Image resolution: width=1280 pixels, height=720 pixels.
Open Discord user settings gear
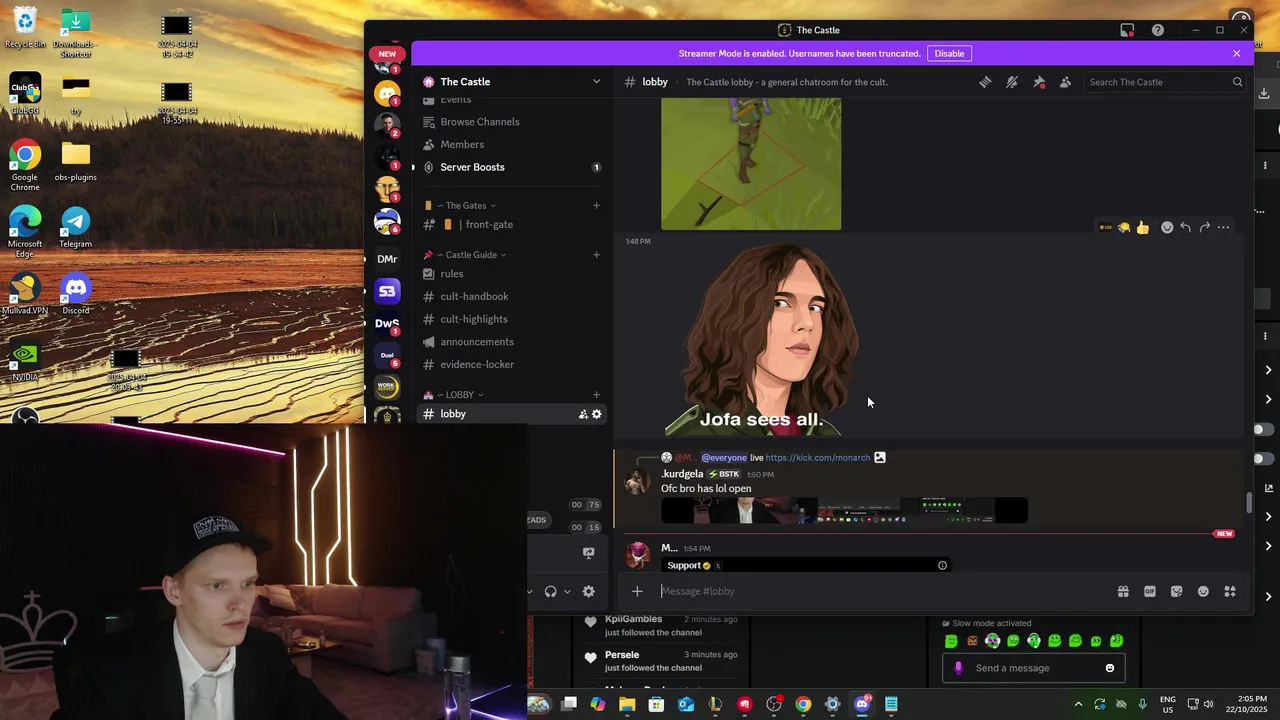pos(588,591)
